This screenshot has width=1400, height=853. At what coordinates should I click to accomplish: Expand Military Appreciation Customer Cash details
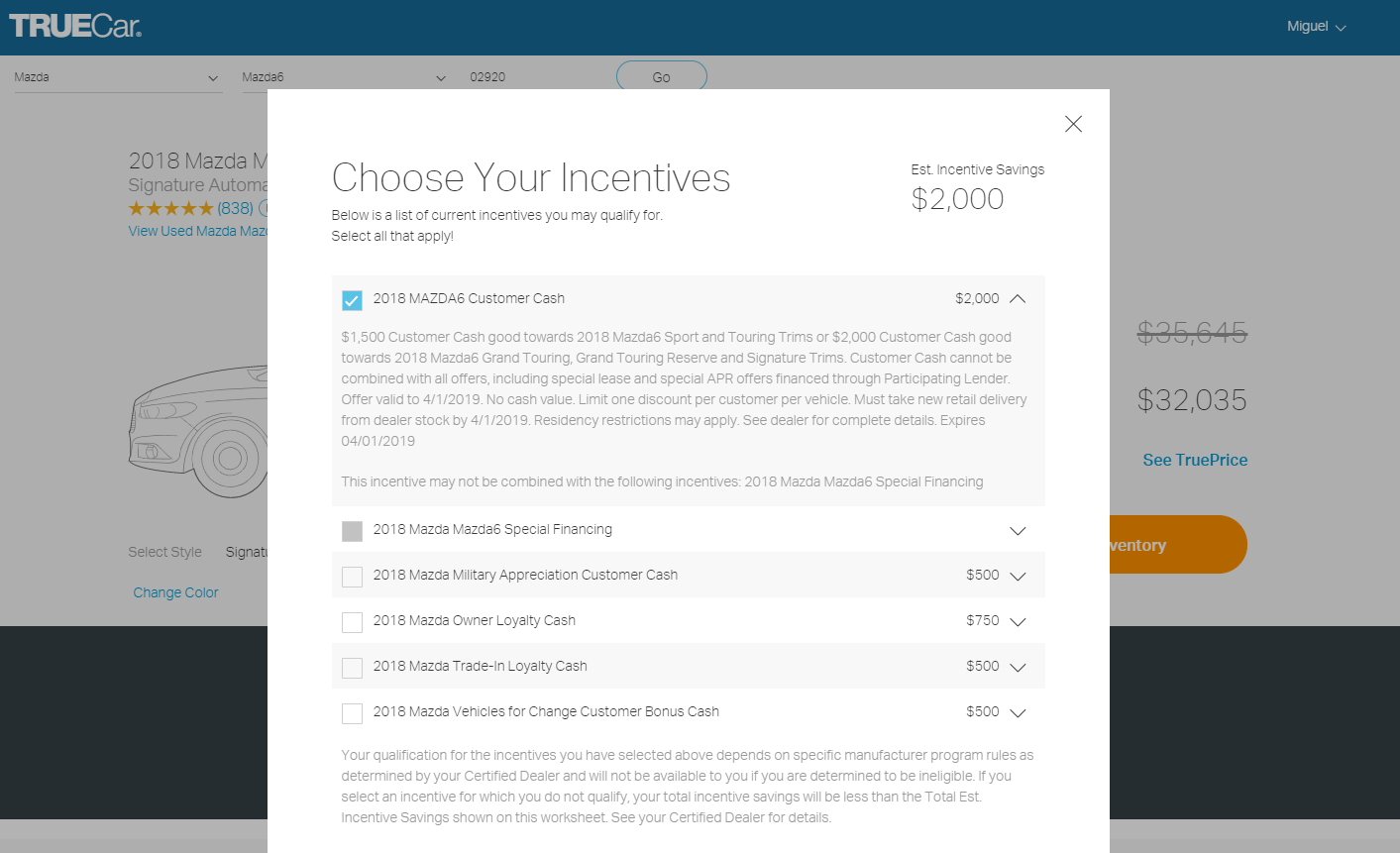pyautogui.click(x=1018, y=576)
